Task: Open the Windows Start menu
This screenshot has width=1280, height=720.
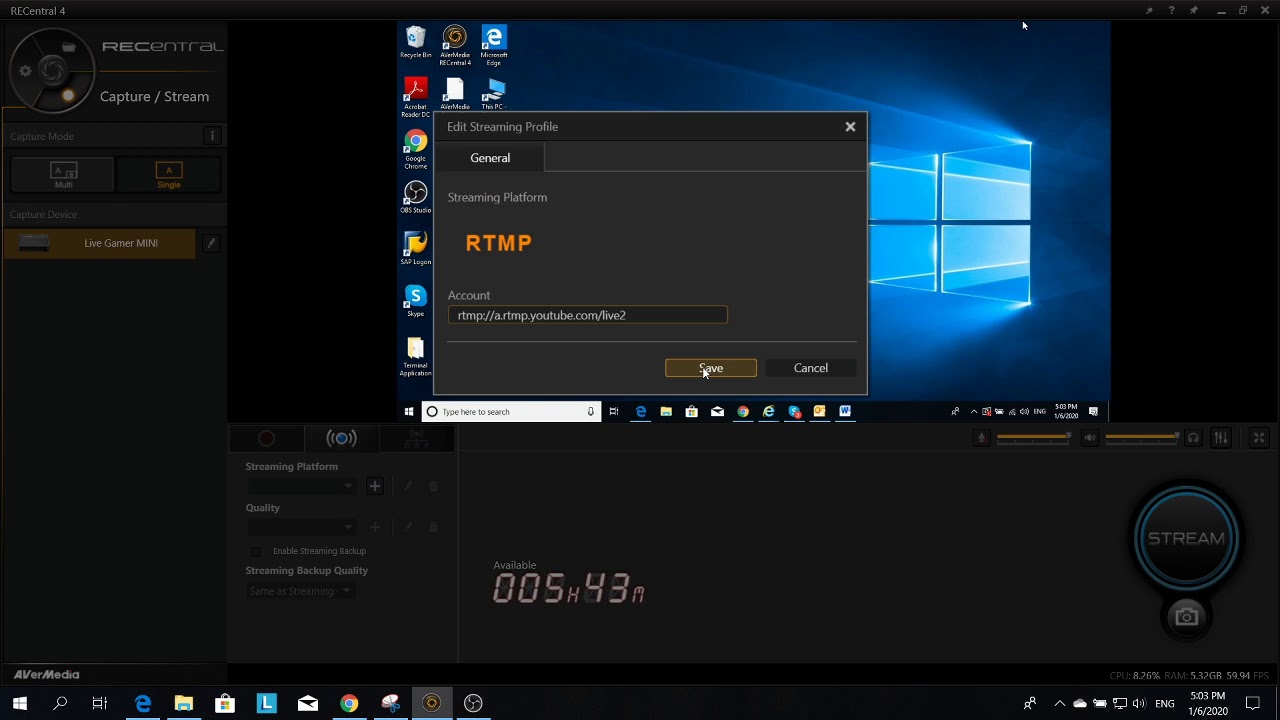Action: point(19,703)
